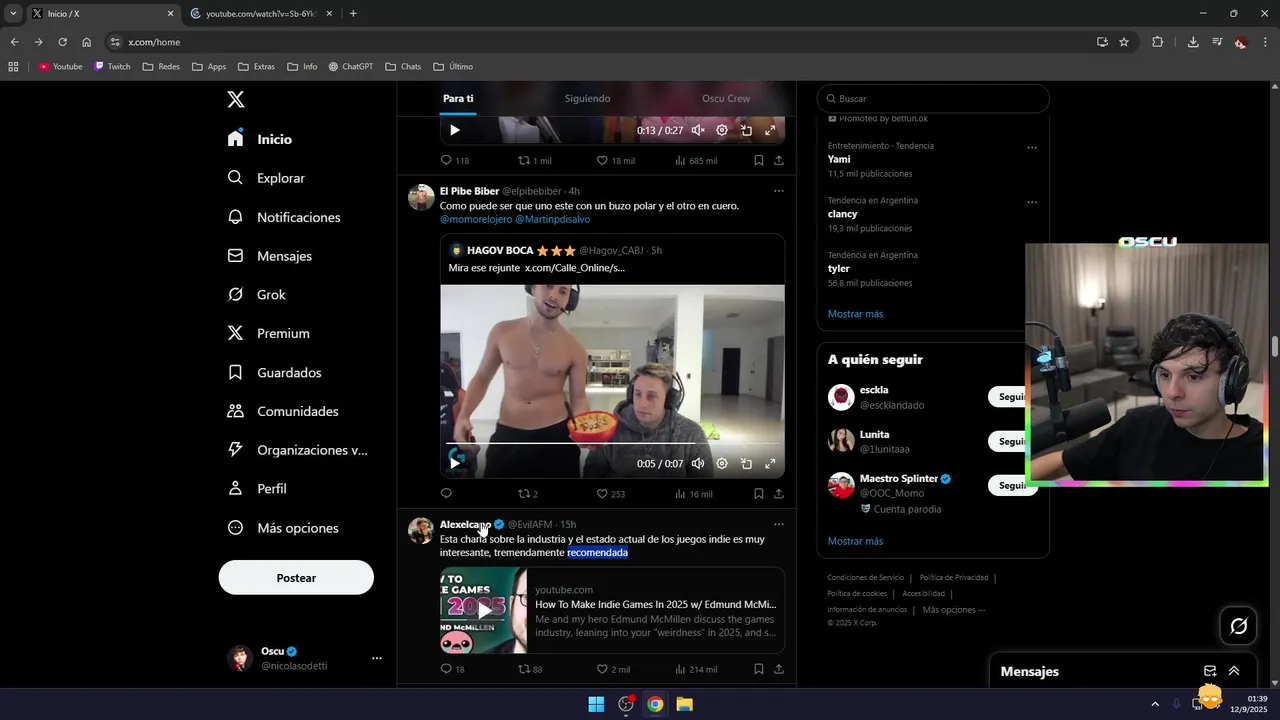Open the Redes bookmarks folder

(161, 67)
